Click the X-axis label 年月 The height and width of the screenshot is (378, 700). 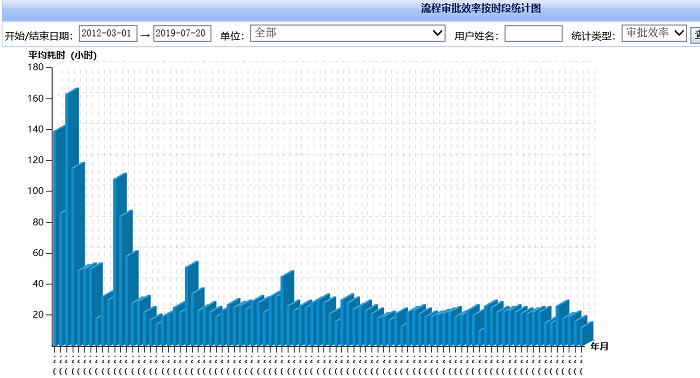coord(599,346)
